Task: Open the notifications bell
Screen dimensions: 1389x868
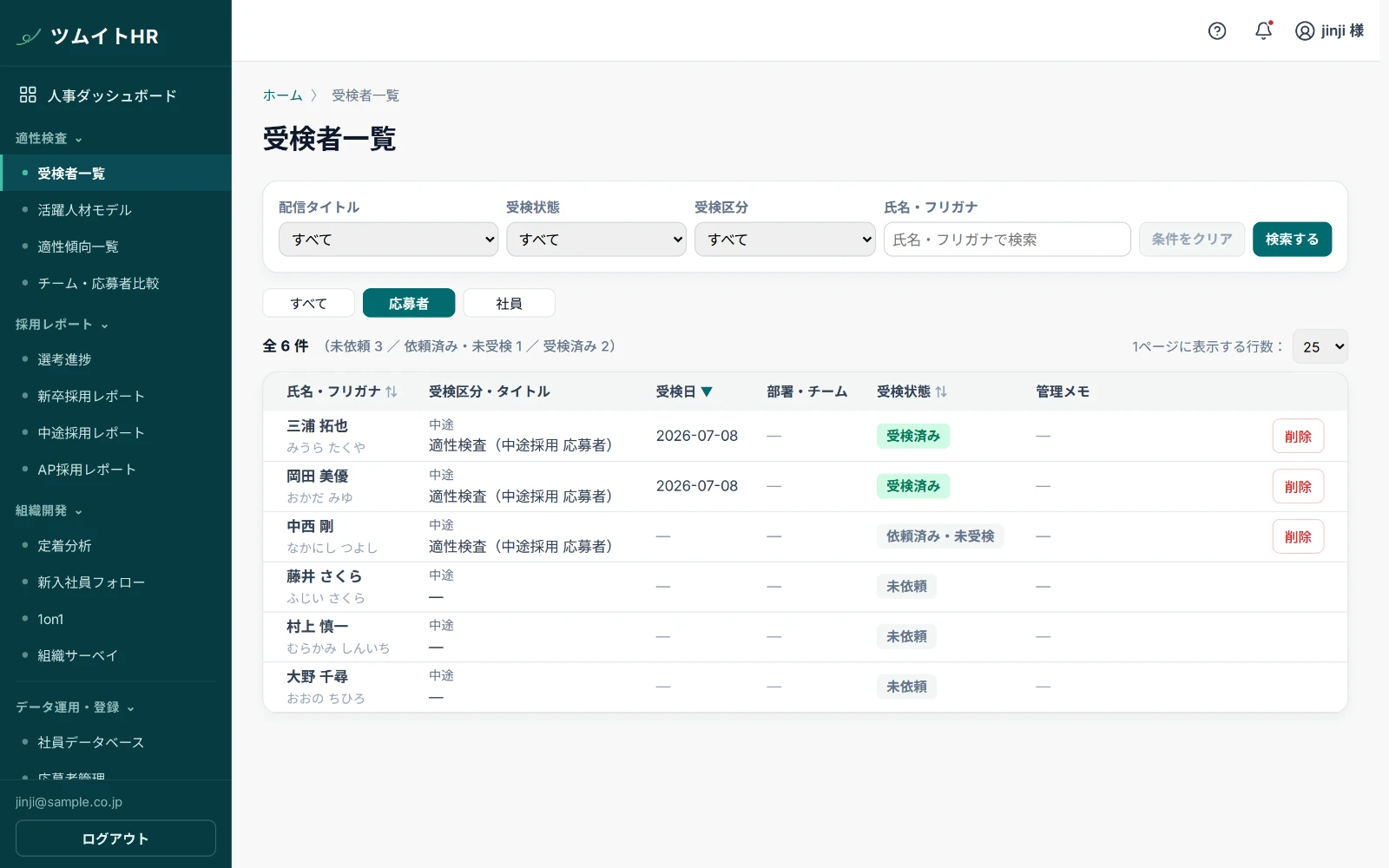Action: (x=1264, y=31)
